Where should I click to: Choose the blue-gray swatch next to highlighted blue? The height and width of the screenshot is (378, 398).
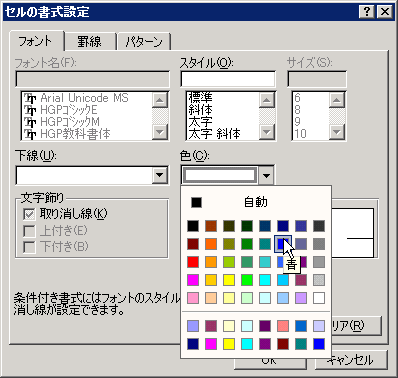click(x=301, y=244)
